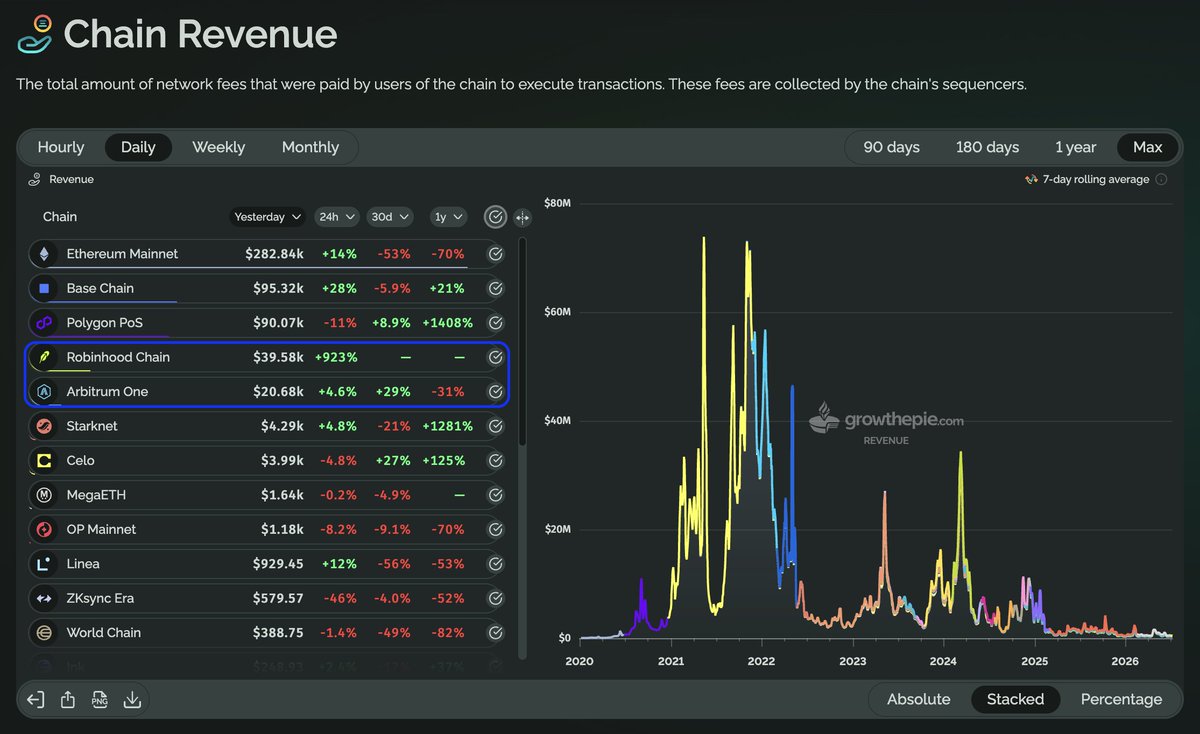Image resolution: width=1200 pixels, height=734 pixels.
Task: Click the column resize arrows icon
Action: click(x=522, y=217)
